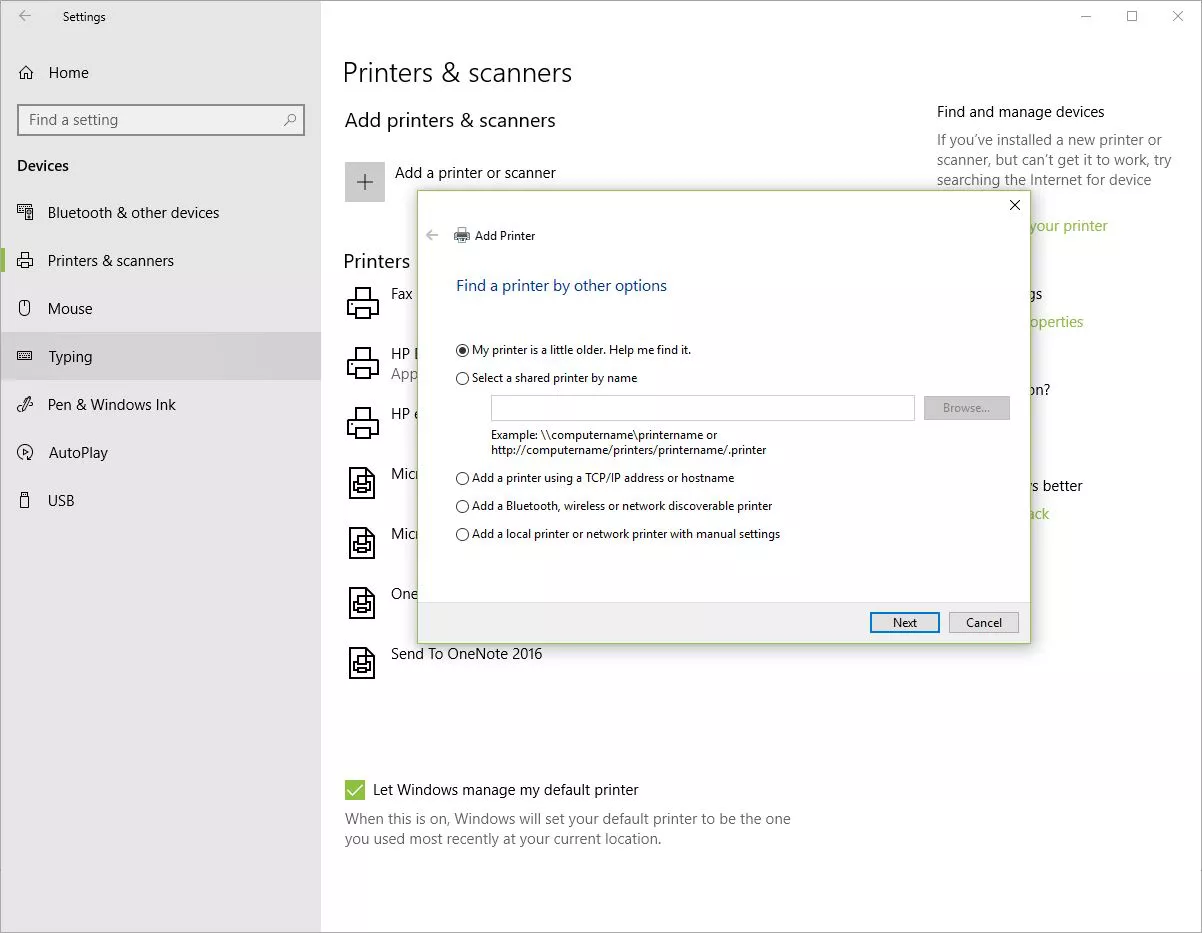Select the Fax printer icon
The image size is (1202, 933).
[362, 302]
